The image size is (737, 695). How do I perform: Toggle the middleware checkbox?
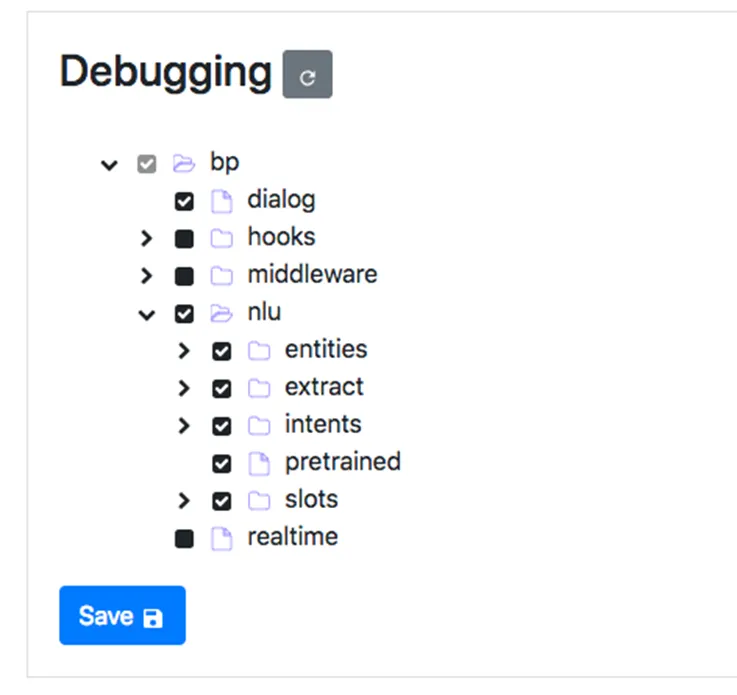tap(184, 276)
